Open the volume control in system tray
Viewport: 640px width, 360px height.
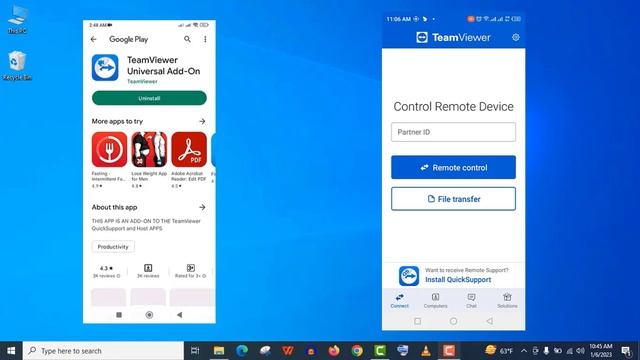coord(580,351)
